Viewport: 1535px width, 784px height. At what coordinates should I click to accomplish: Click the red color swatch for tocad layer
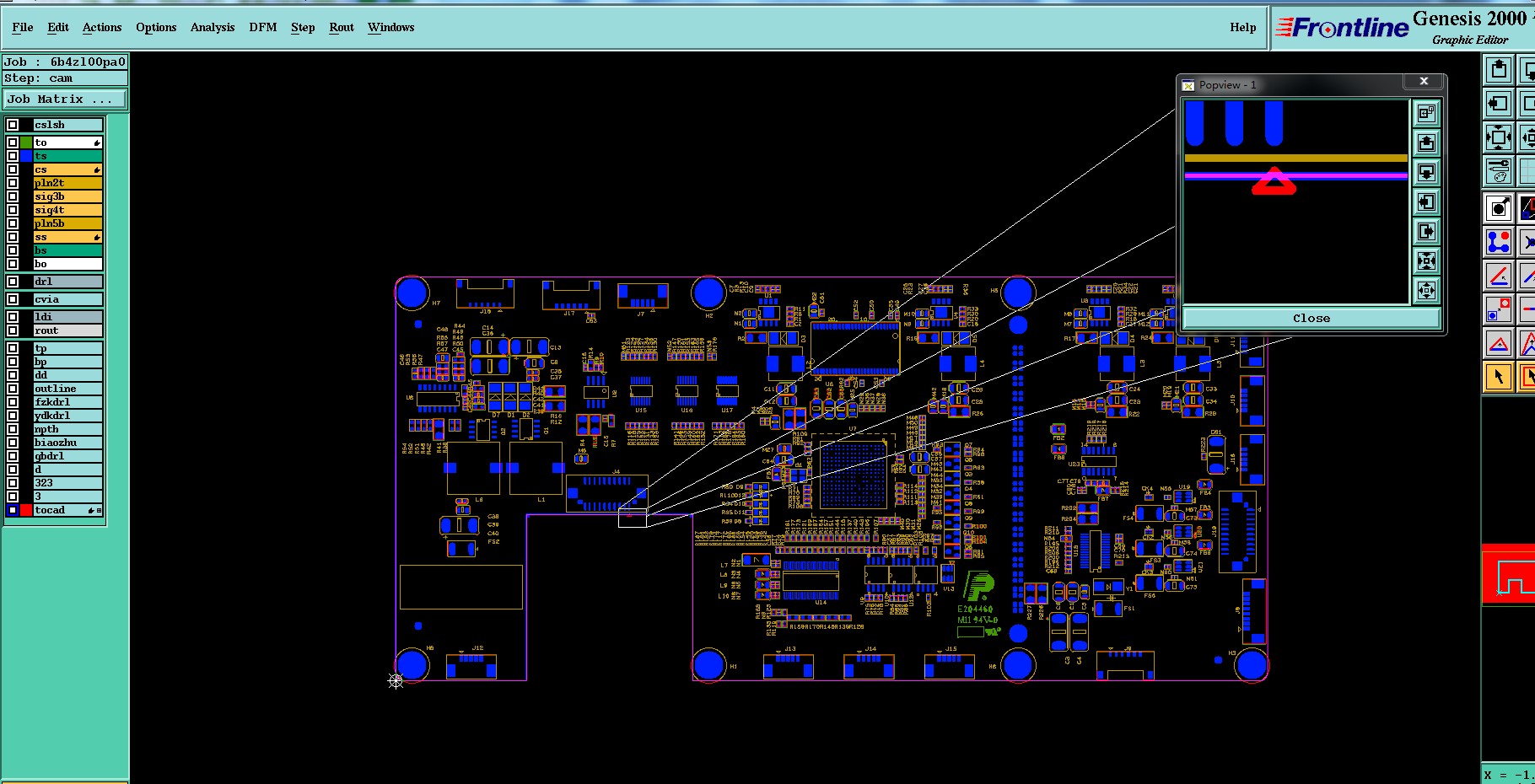point(26,510)
